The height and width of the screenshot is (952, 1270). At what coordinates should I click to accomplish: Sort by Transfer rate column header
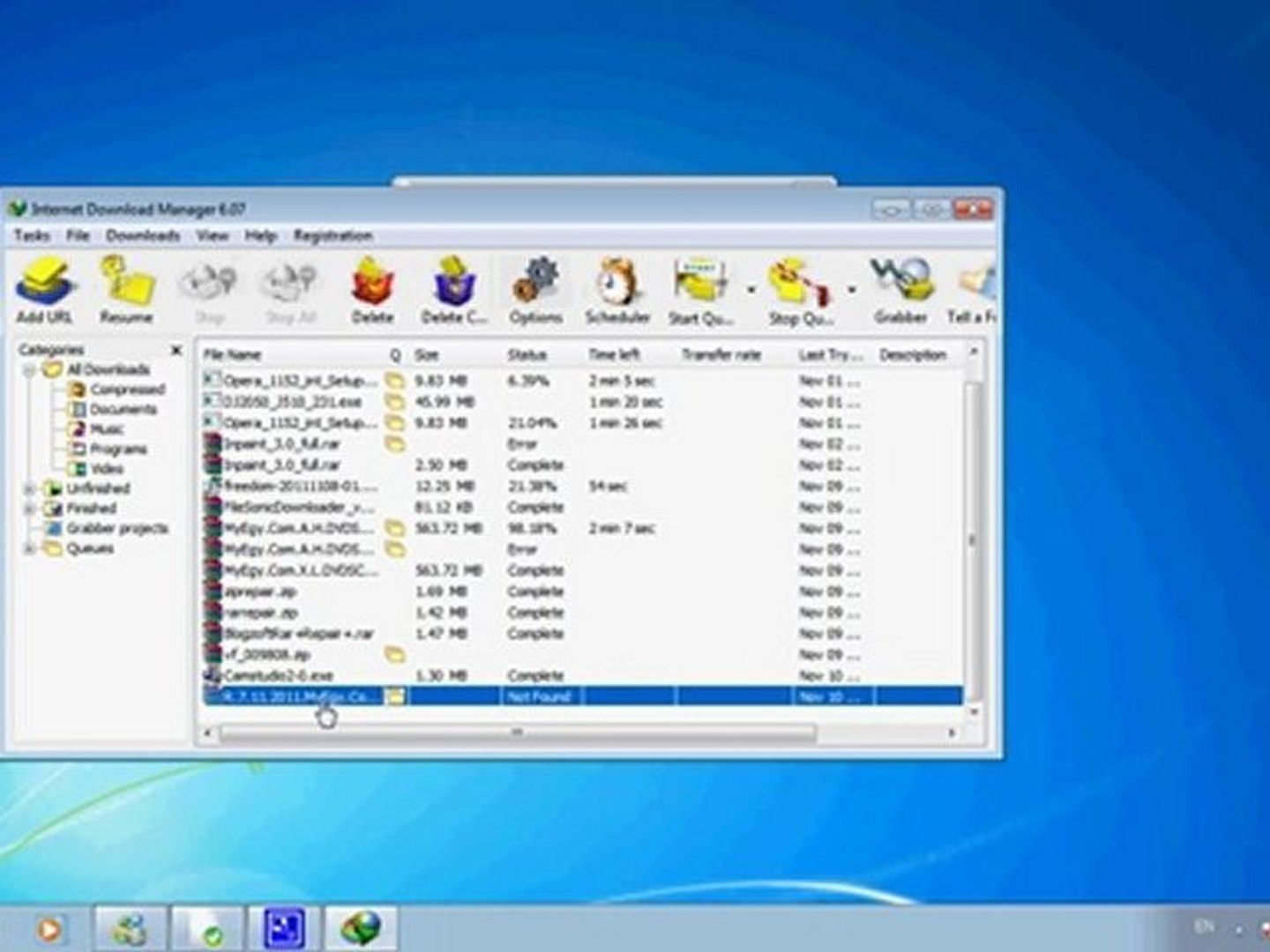point(733,354)
